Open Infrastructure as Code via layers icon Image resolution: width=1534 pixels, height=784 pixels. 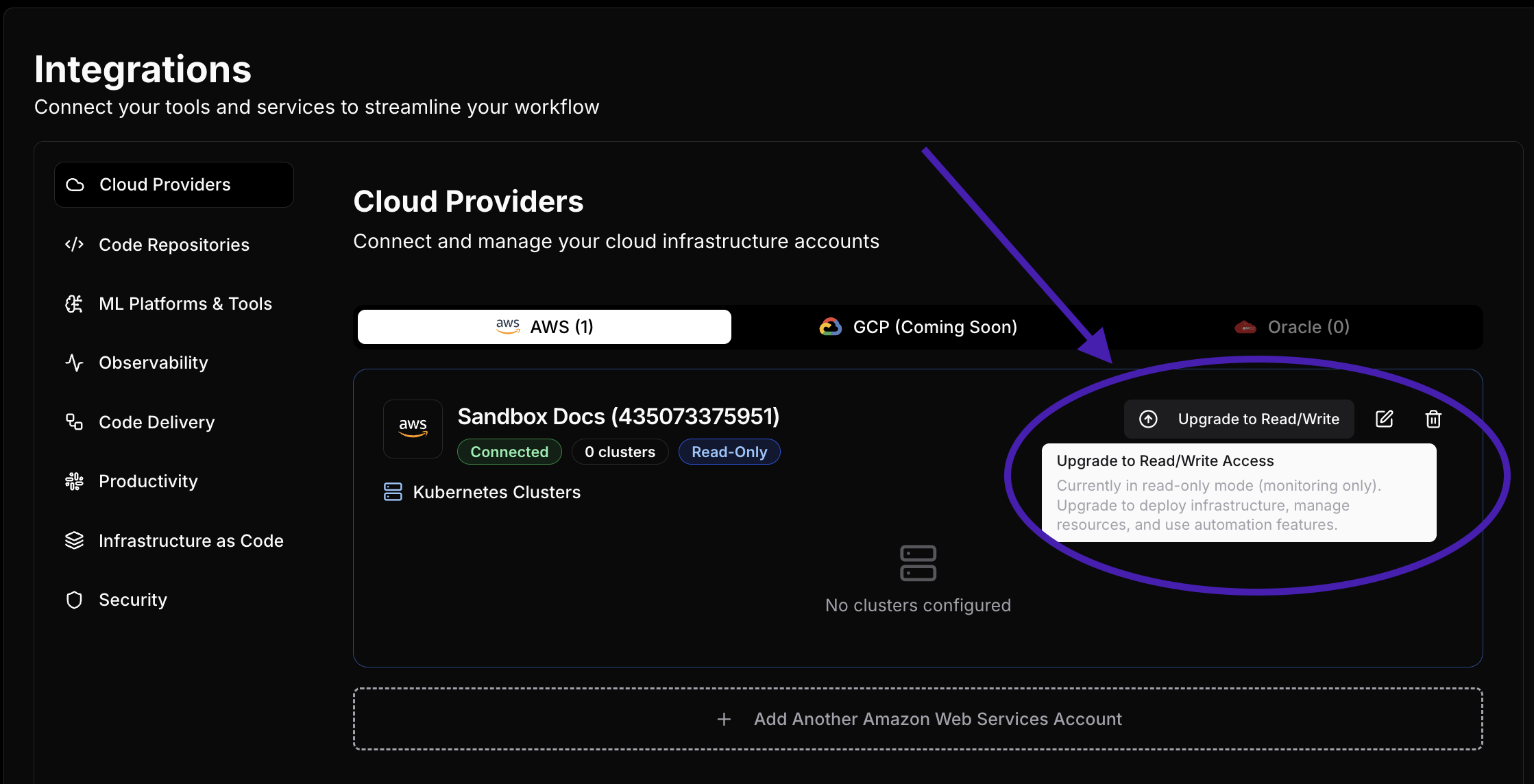(74, 540)
